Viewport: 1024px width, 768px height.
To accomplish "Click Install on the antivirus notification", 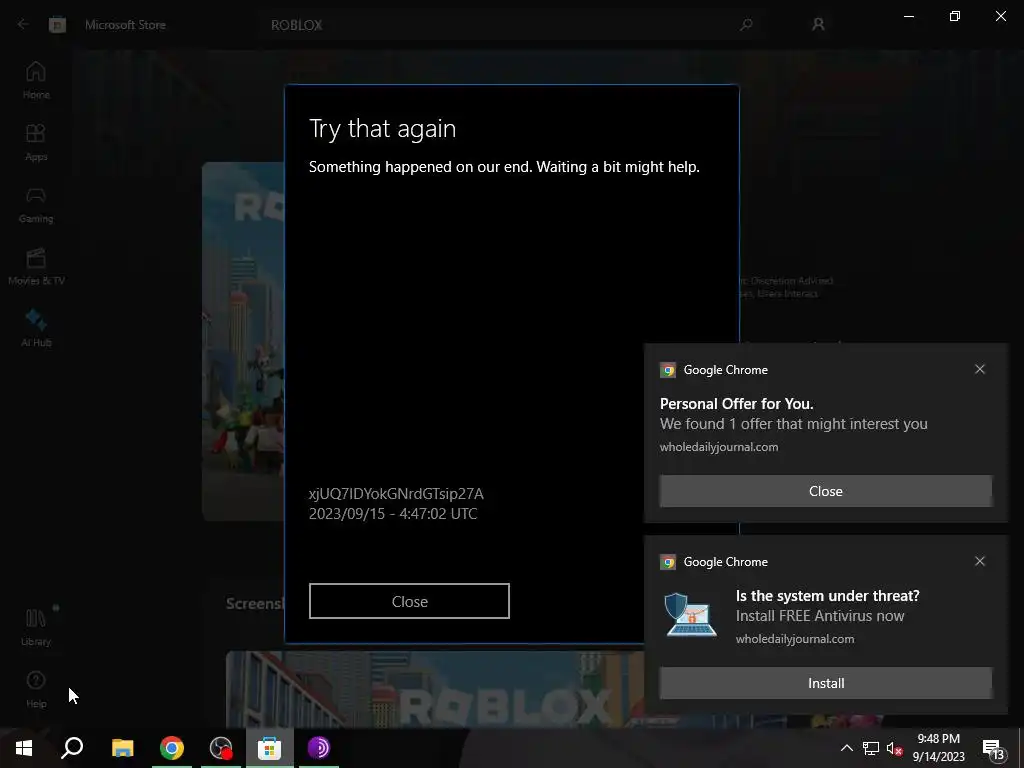I will (x=825, y=683).
